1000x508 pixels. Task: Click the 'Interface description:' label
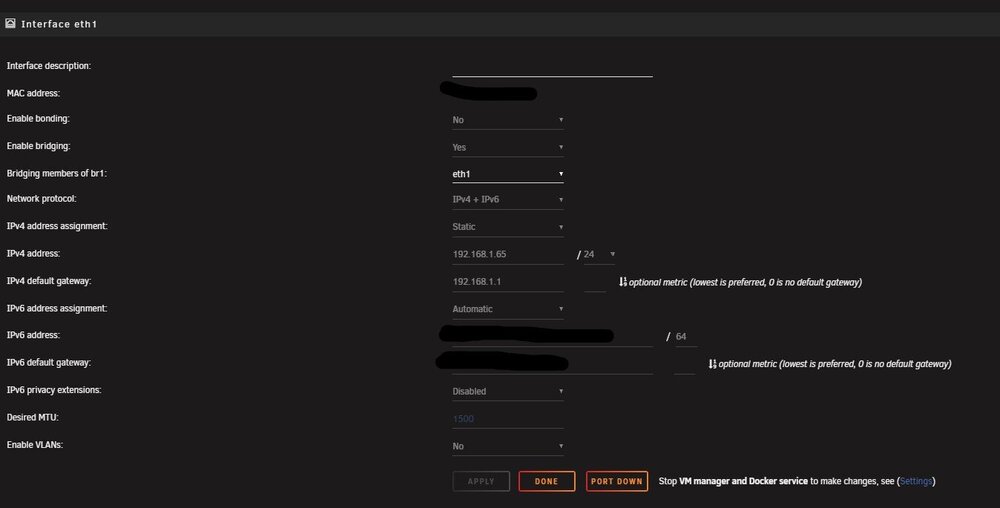(48, 66)
